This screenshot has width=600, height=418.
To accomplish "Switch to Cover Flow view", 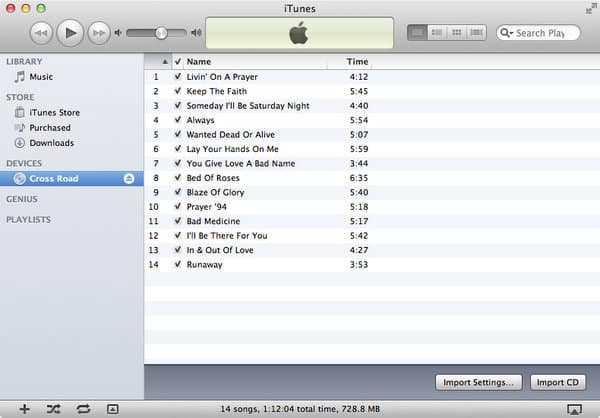I will pyautogui.click(x=476, y=33).
